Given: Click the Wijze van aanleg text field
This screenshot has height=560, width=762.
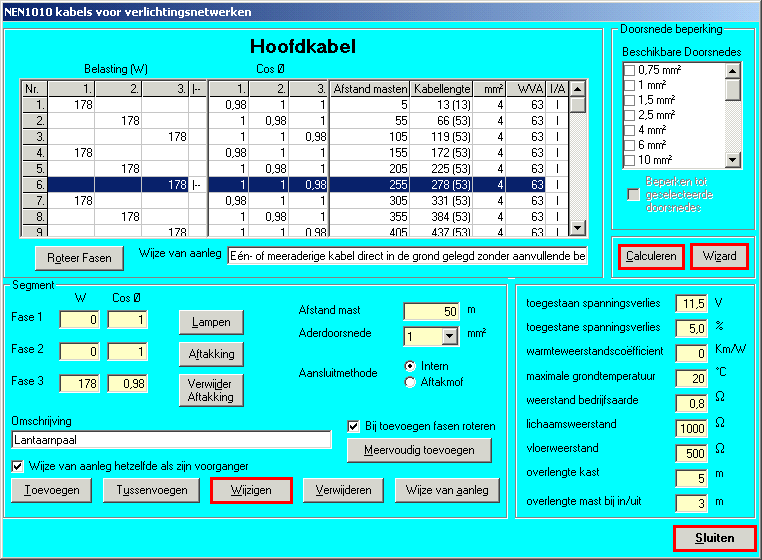Looking at the screenshot, I should (407, 256).
